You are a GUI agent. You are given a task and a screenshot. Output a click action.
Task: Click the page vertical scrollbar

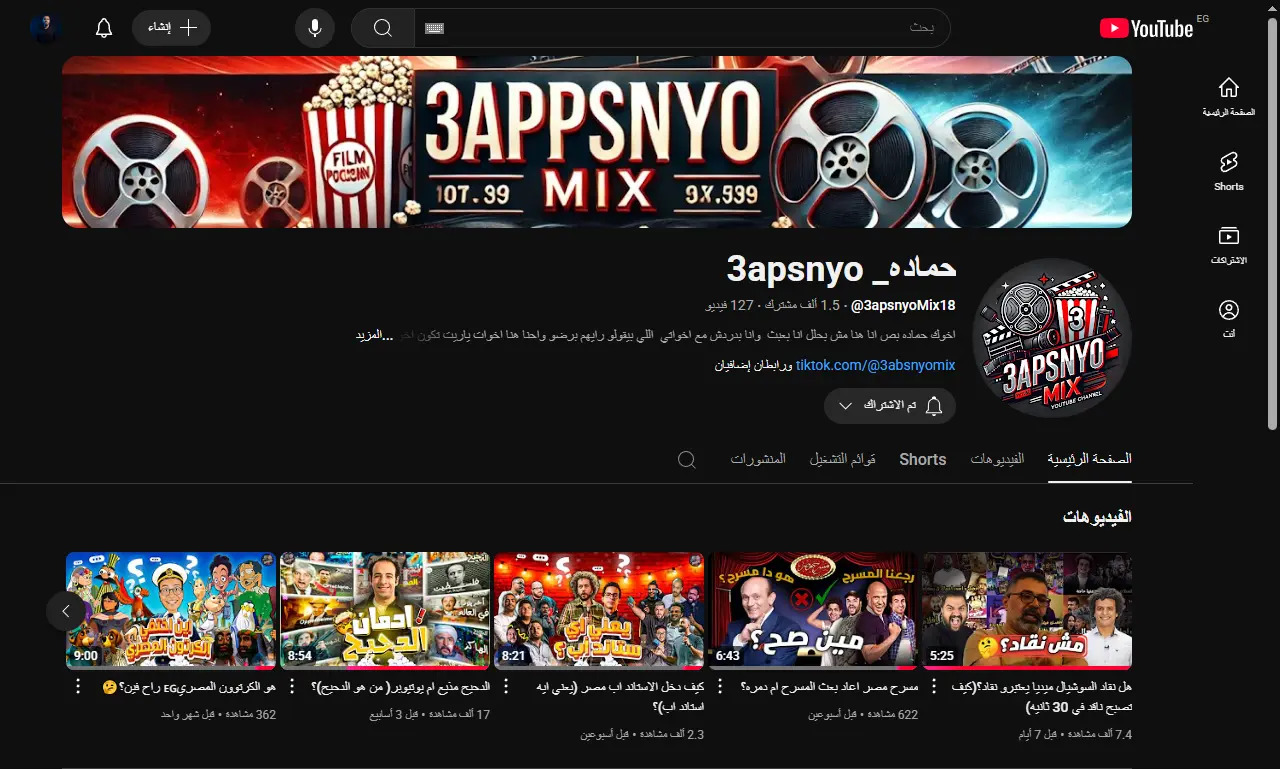[x=1273, y=225]
